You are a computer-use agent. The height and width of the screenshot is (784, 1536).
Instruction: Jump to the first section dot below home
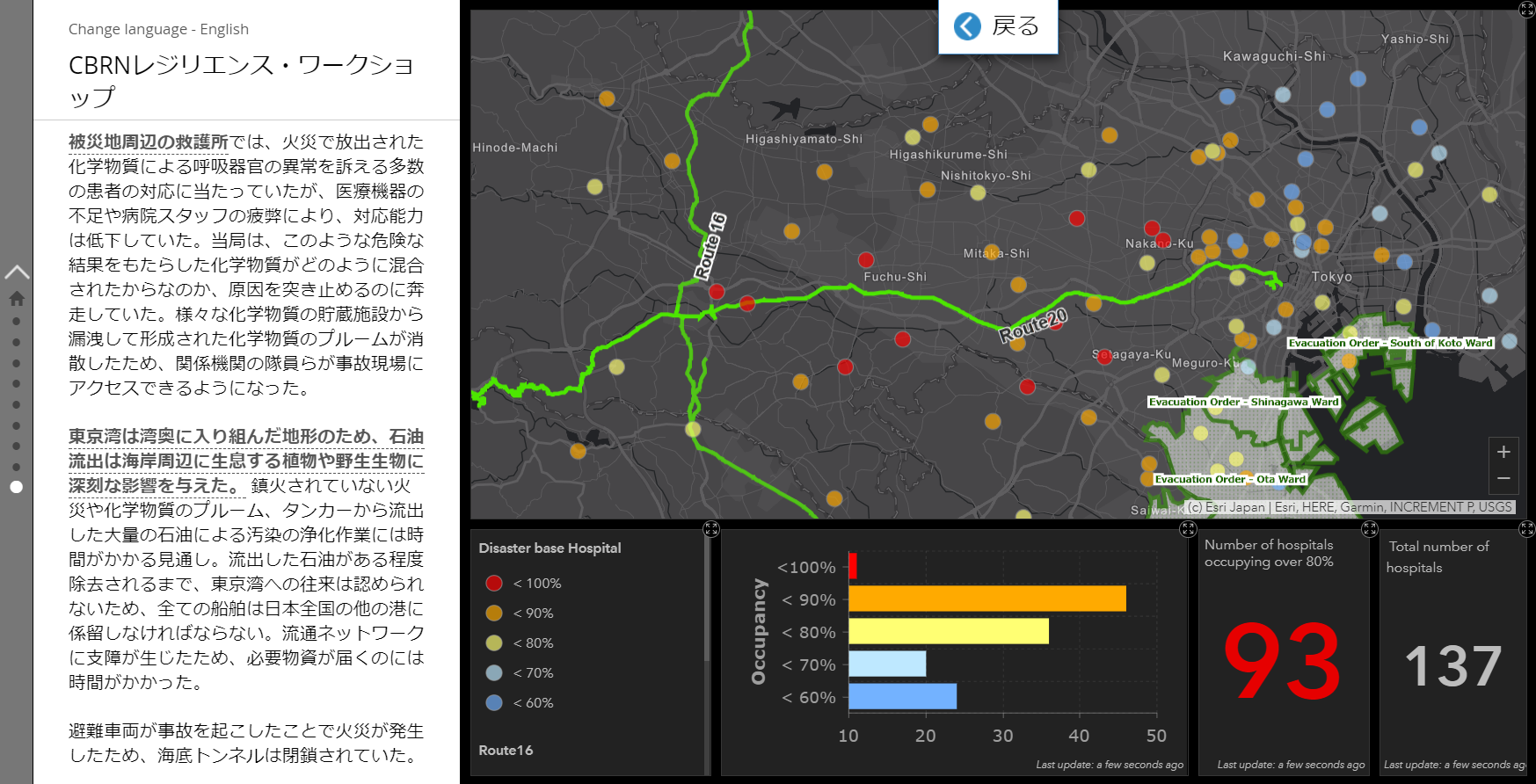tap(16, 321)
